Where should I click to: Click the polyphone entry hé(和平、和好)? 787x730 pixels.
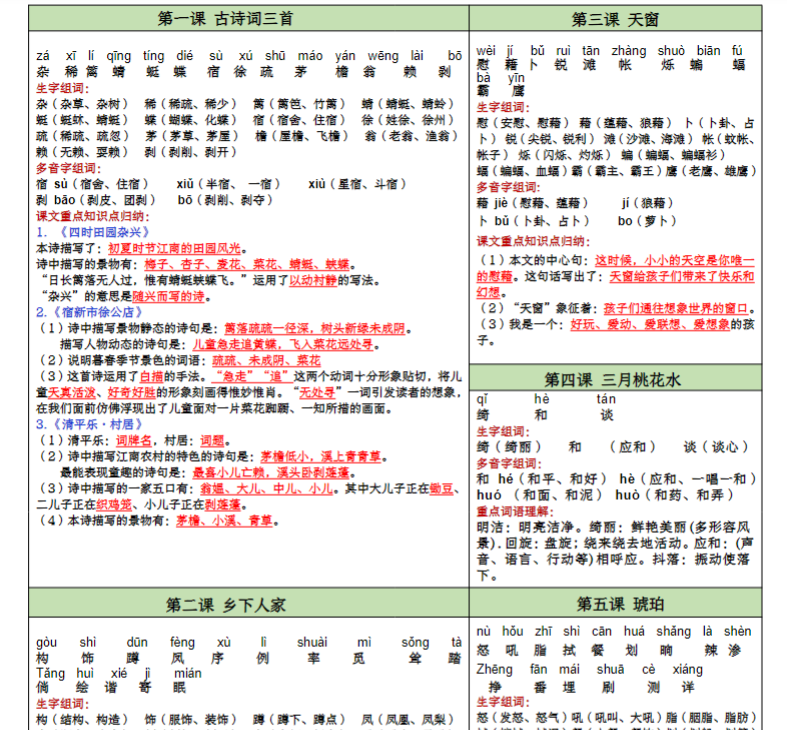pos(552,479)
